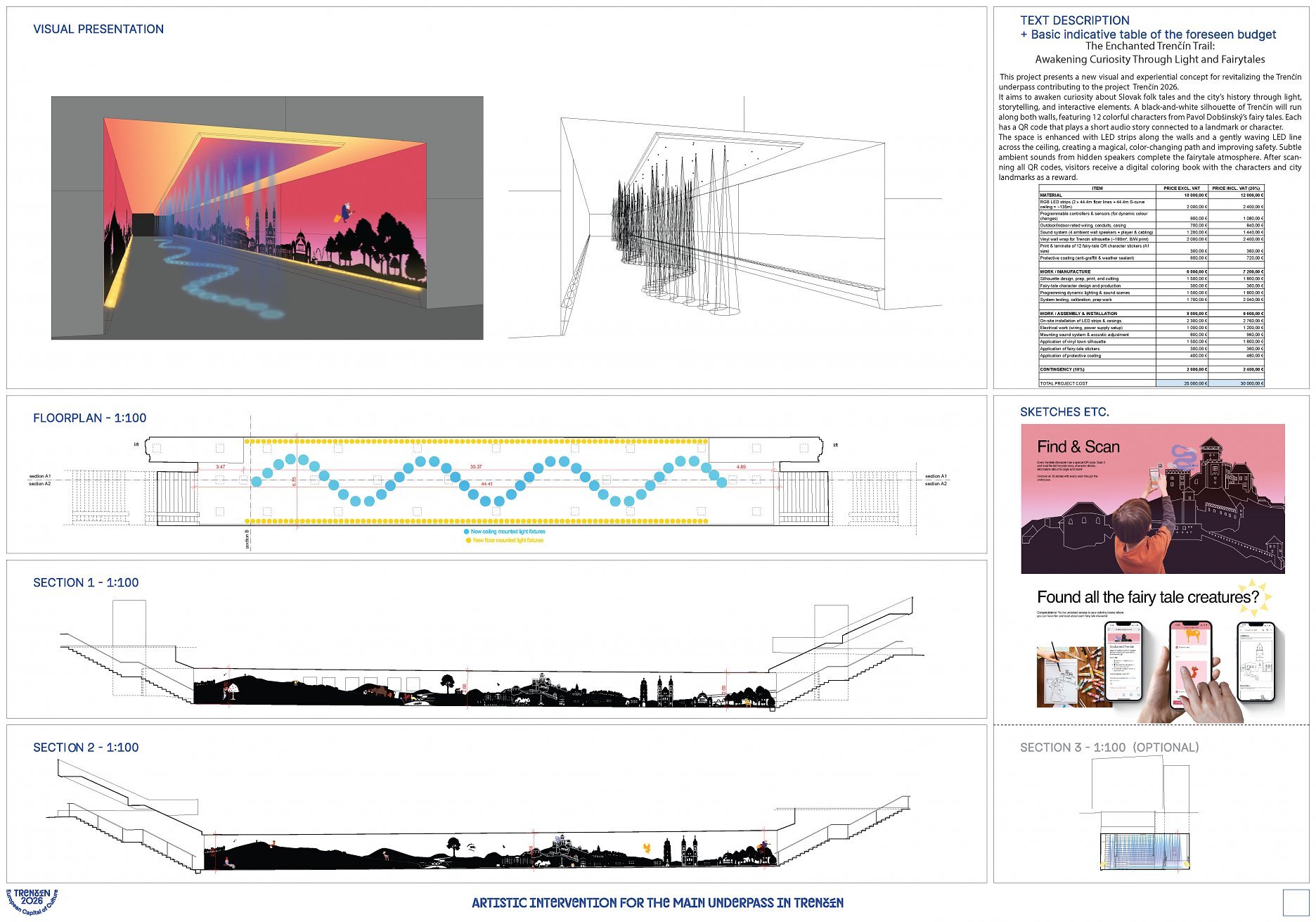
Task: Click the TOTAL PROJECT COST table row
Action: 1151,383
